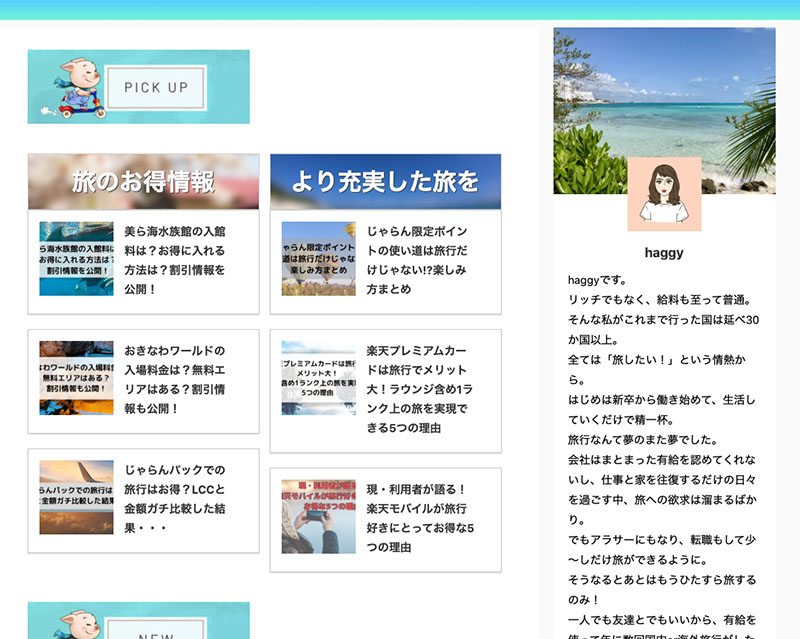Viewport: 800px width, 639px height.
Task: Click the じゃらん限定ポイント article thumbnail
Action: click(x=318, y=259)
